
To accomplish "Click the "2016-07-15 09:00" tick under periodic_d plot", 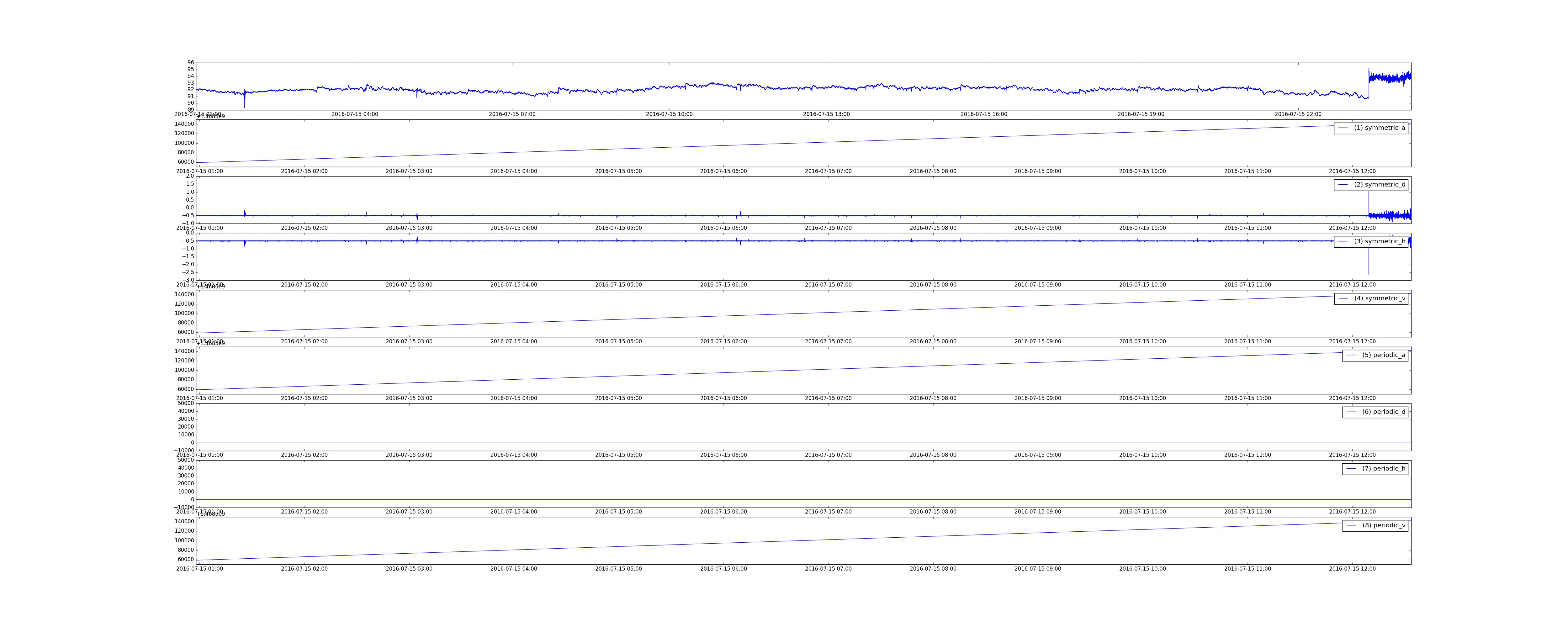I will [x=1038, y=455].
